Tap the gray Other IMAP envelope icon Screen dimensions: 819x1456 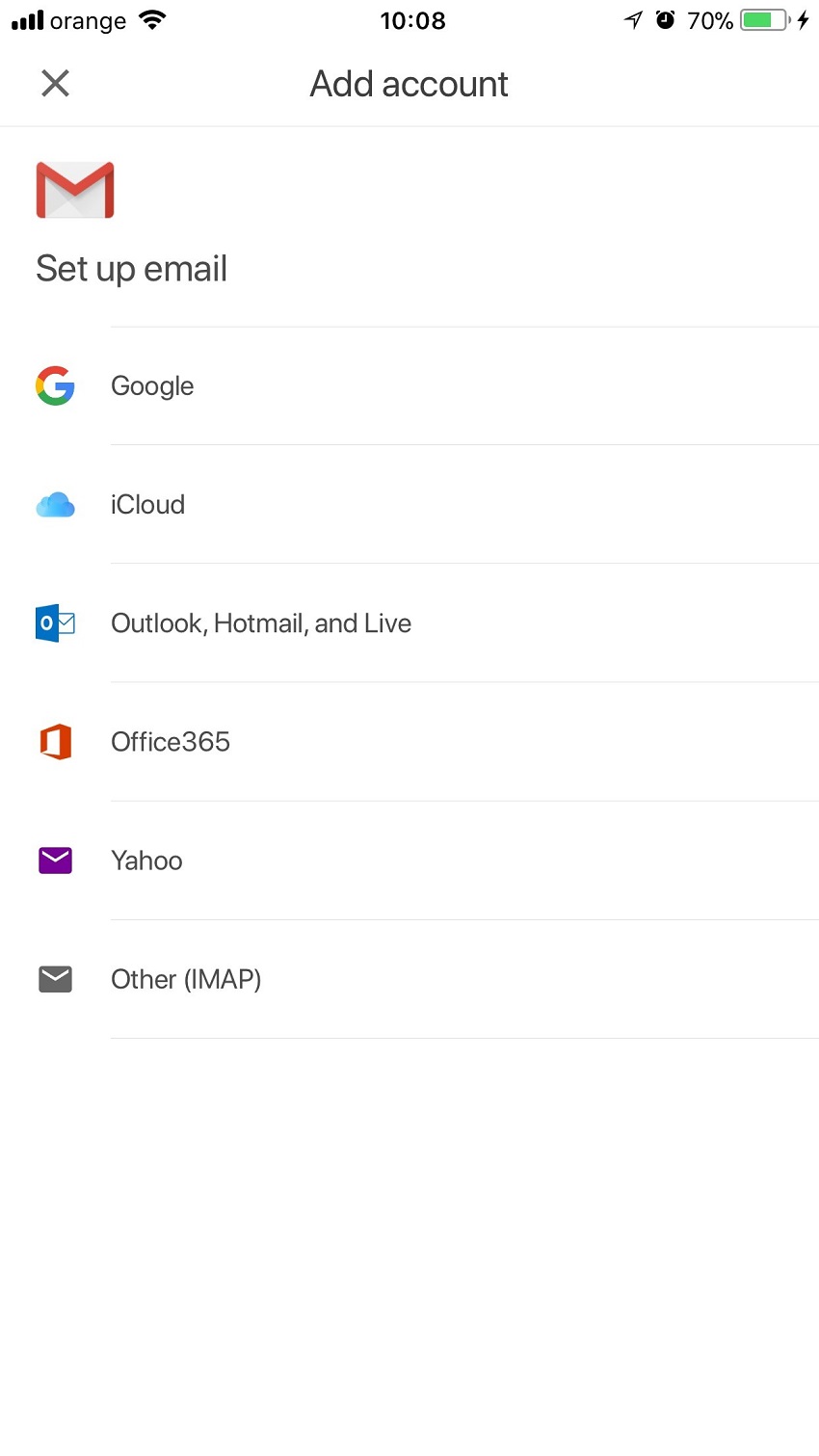click(55, 979)
